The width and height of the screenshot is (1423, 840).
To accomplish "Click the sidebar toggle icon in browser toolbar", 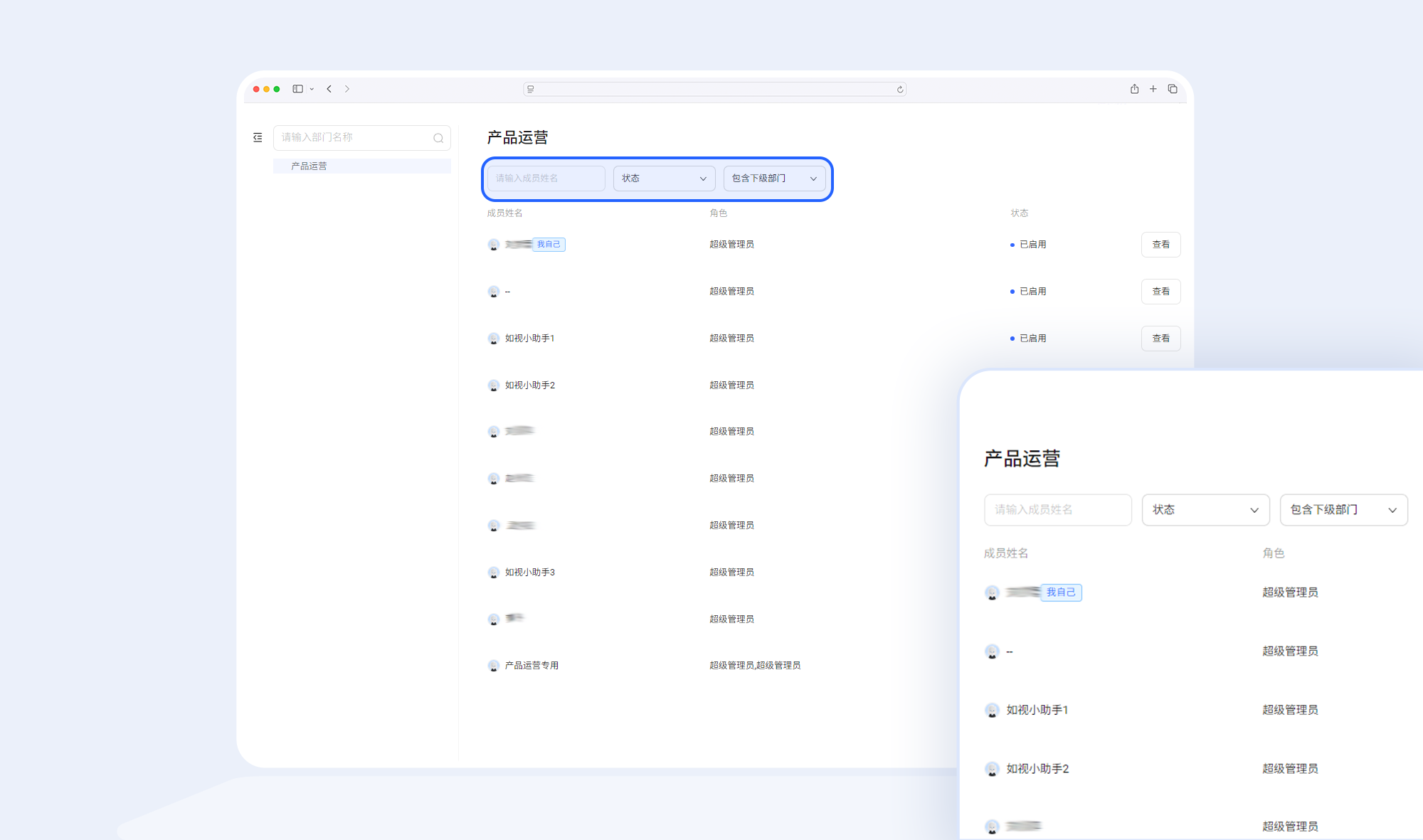I will (x=297, y=88).
